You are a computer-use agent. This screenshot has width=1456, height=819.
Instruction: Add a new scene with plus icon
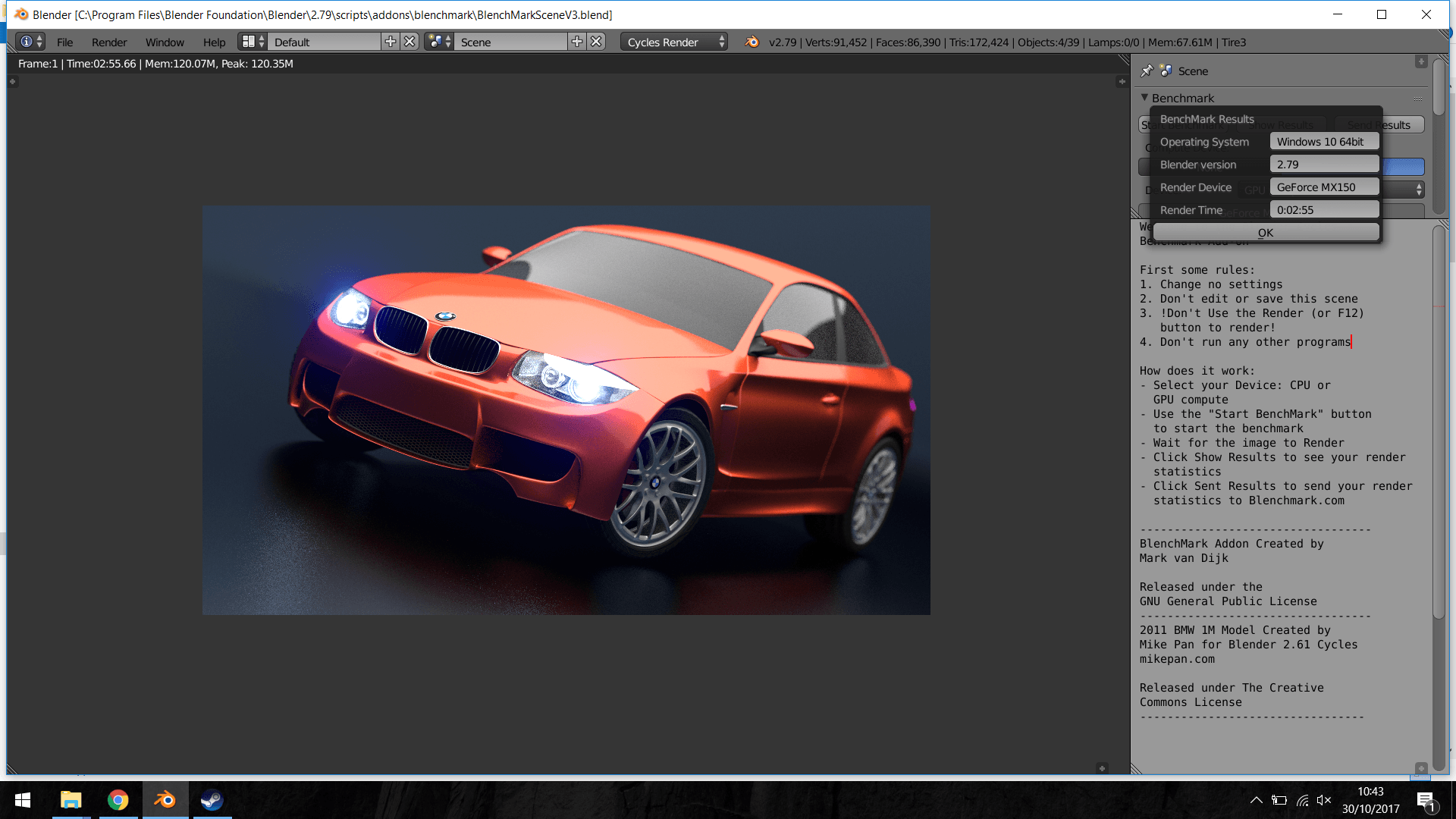(x=577, y=42)
